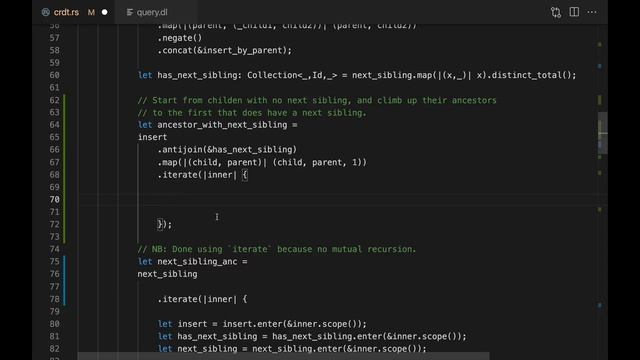Click 'insert' on line 65
The width and height of the screenshot is (640, 360).
152,137
